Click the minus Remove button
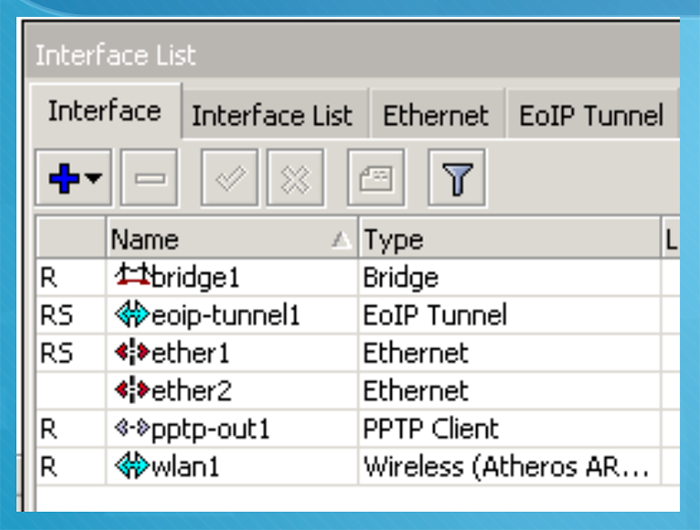The height and width of the screenshot is (530, 700). (150, 178)
